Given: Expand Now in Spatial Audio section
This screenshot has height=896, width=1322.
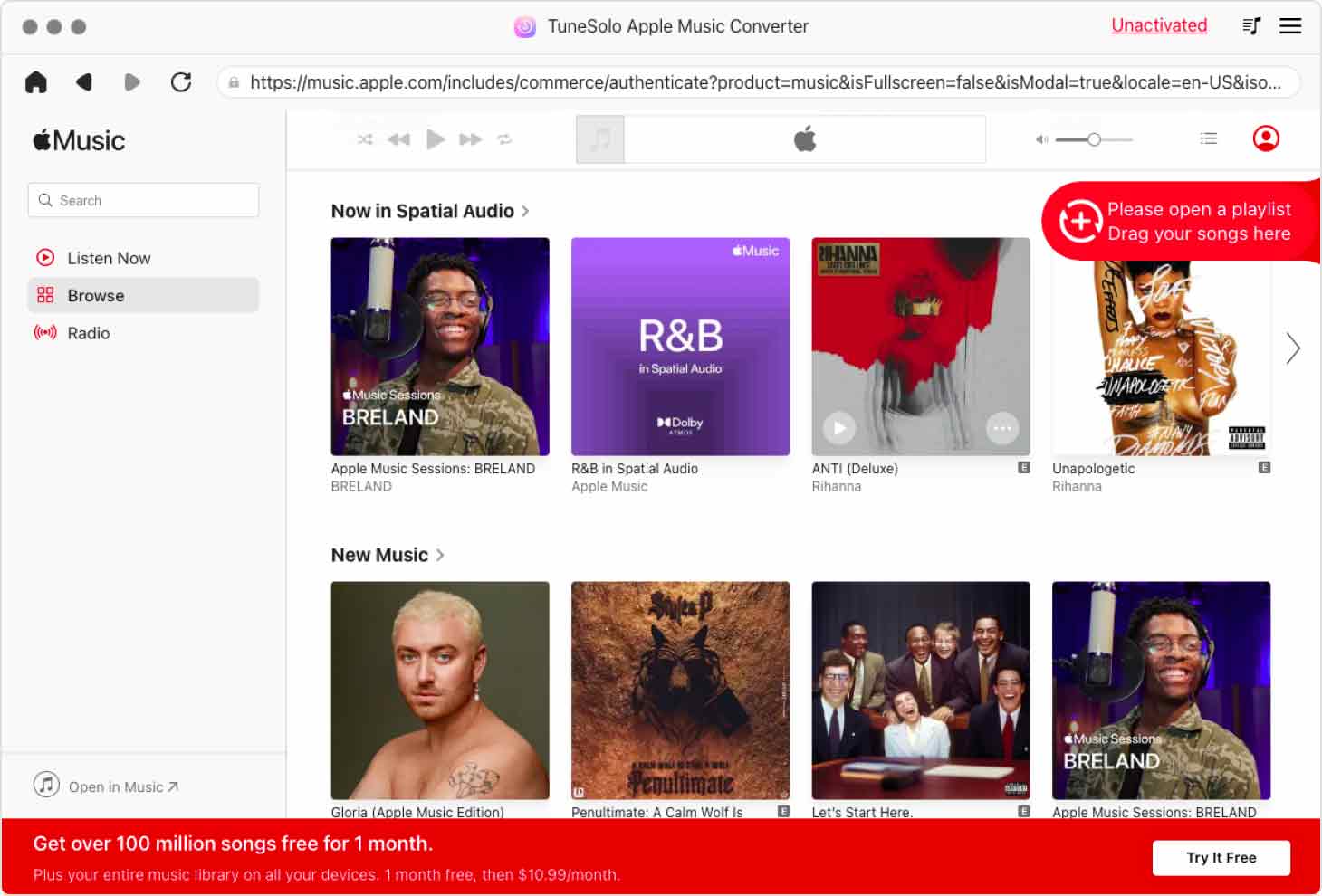Looking at the screenshot, I should [430, 211].
